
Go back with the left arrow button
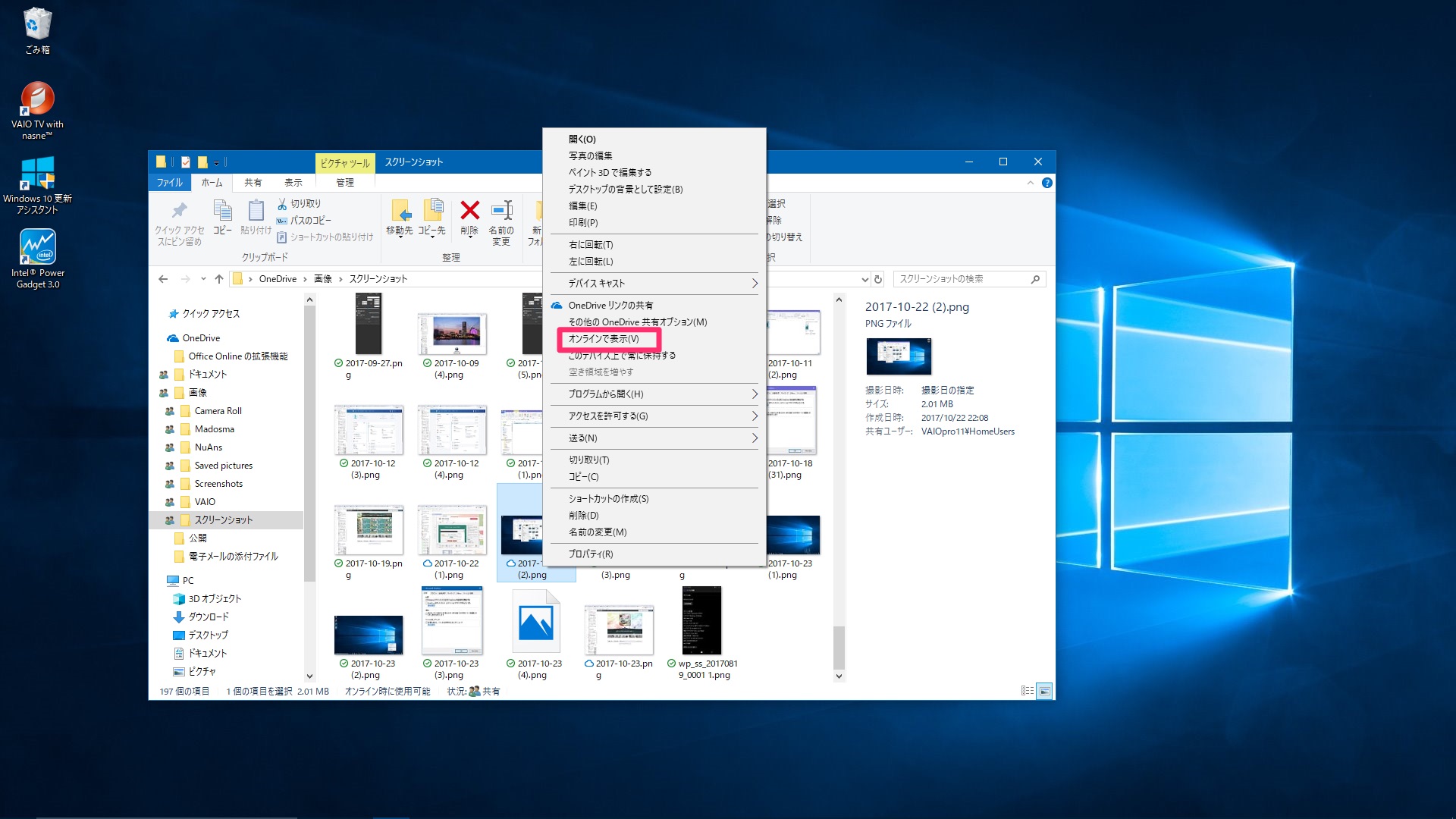[x=163, y=279]
